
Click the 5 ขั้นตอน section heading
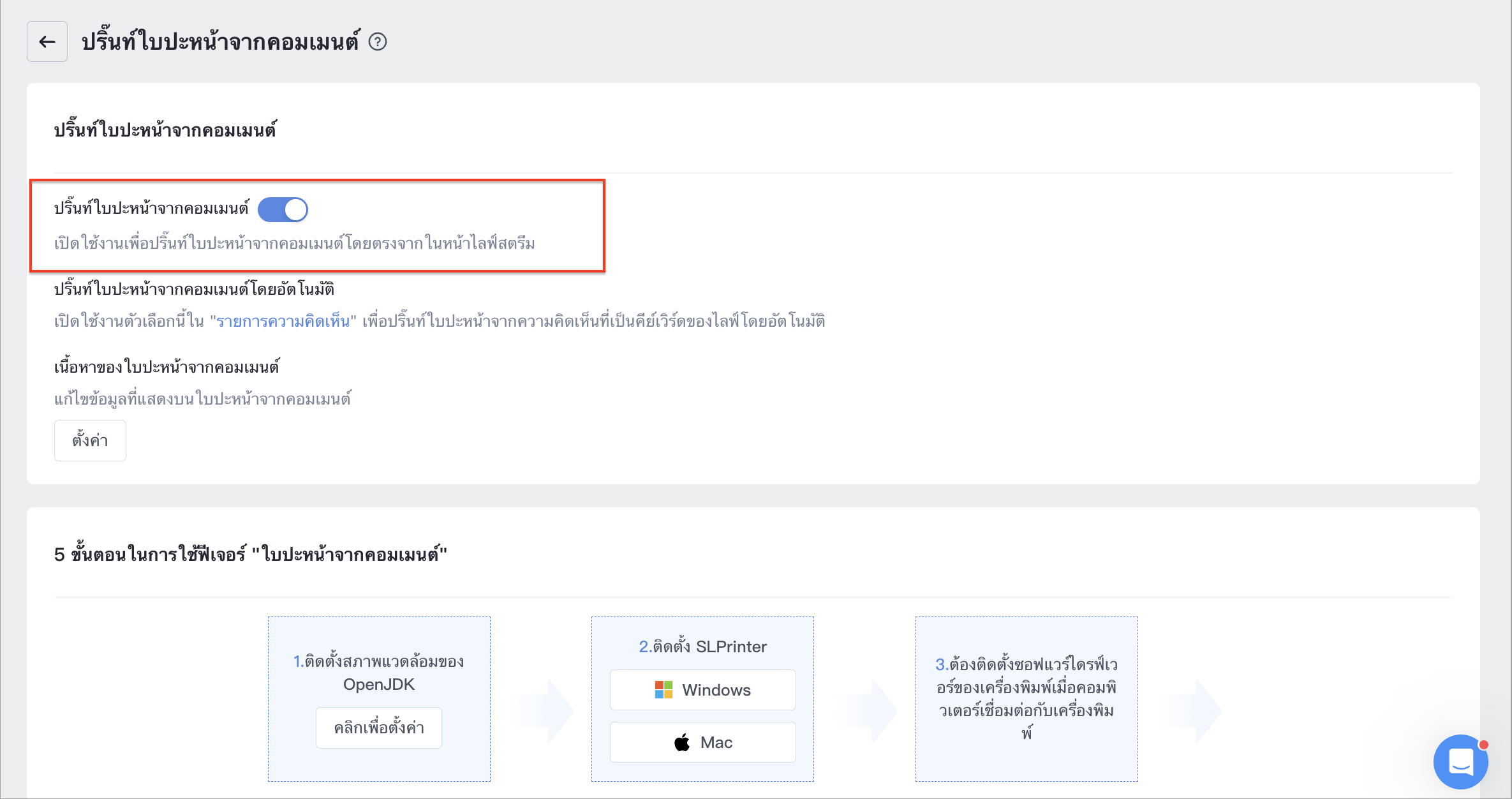251,554
